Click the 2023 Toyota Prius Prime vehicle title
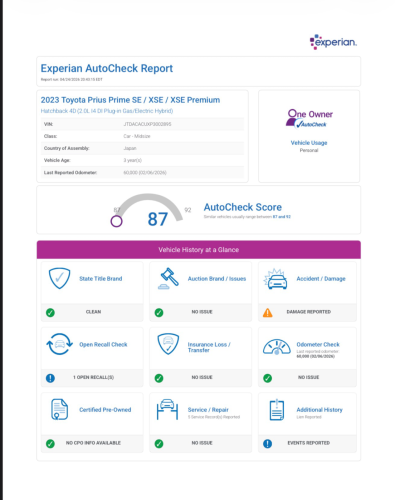 130,100
